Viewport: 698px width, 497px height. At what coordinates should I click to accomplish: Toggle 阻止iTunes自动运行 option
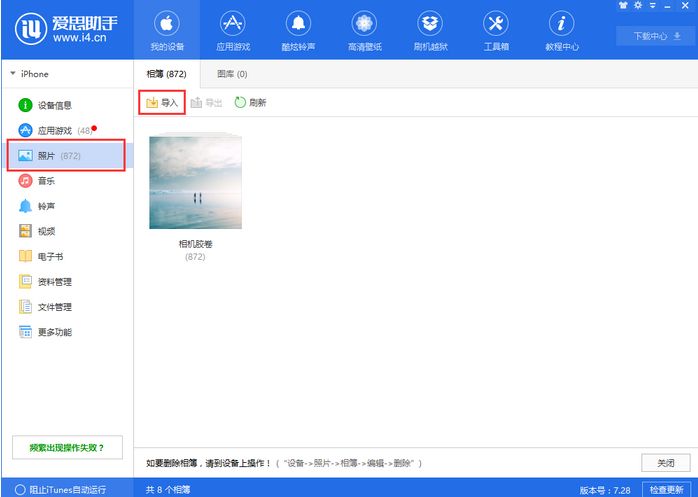pyautogui.click(x=61, y=490)
